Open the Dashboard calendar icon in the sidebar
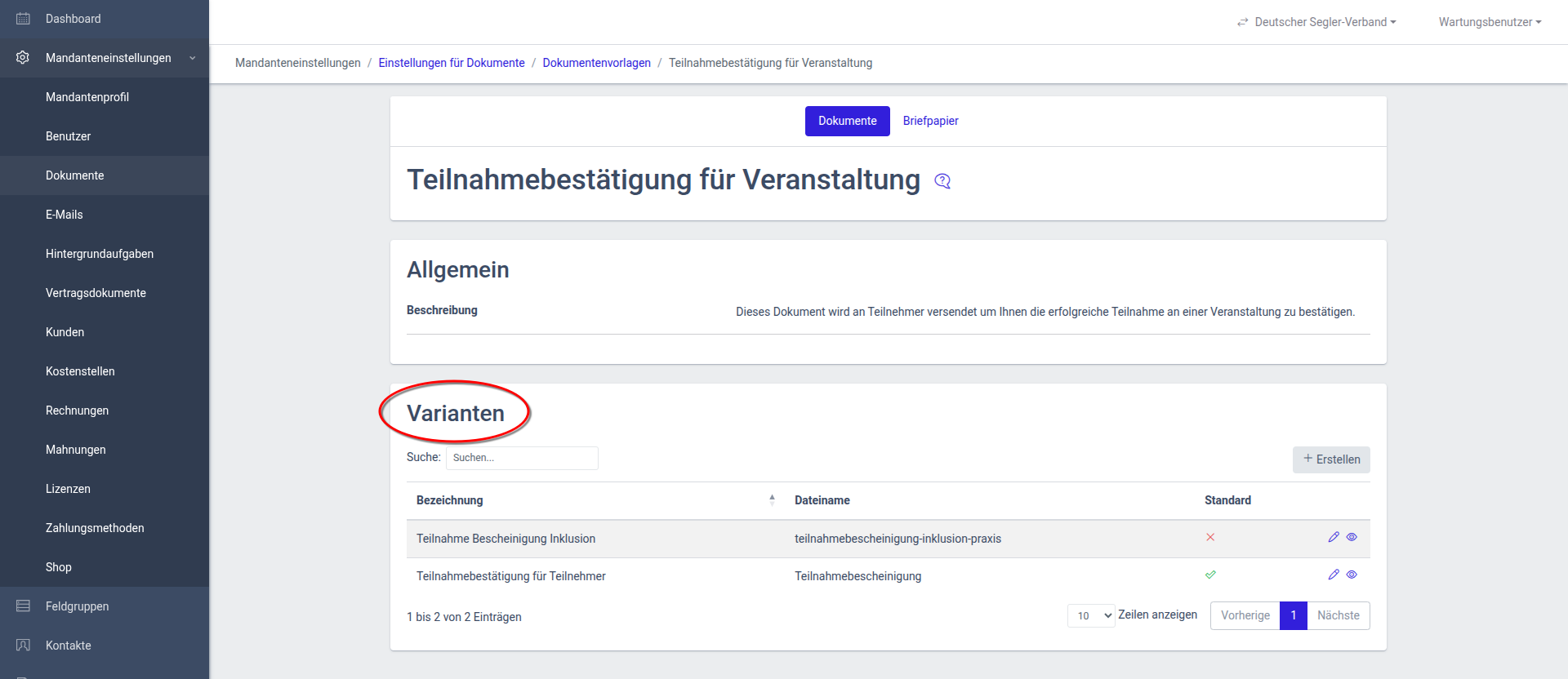 click(x=23, y=19)
